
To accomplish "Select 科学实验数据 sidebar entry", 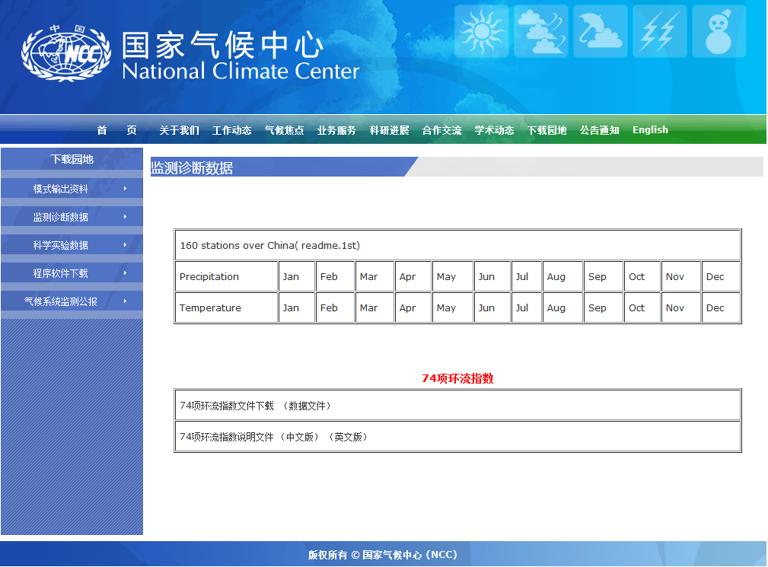I will tap(61, 245).
